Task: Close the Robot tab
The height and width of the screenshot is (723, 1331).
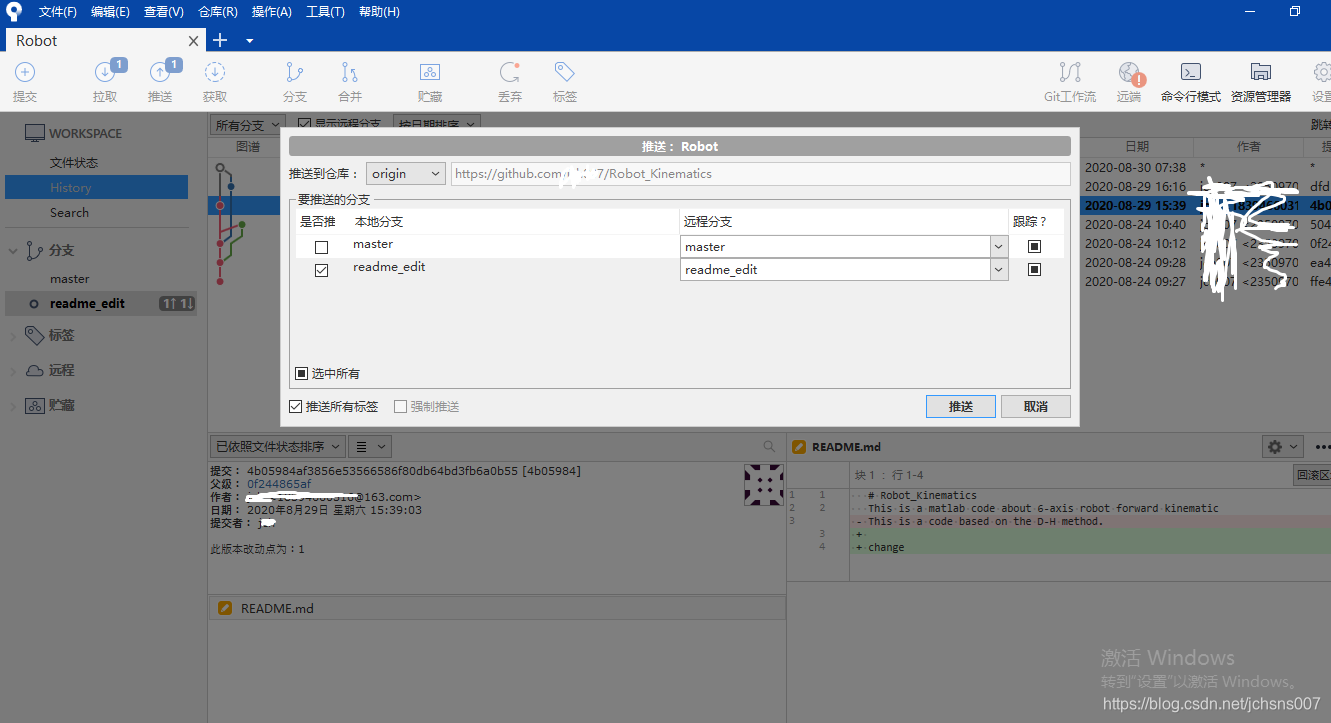Action: tap(194, 41)
